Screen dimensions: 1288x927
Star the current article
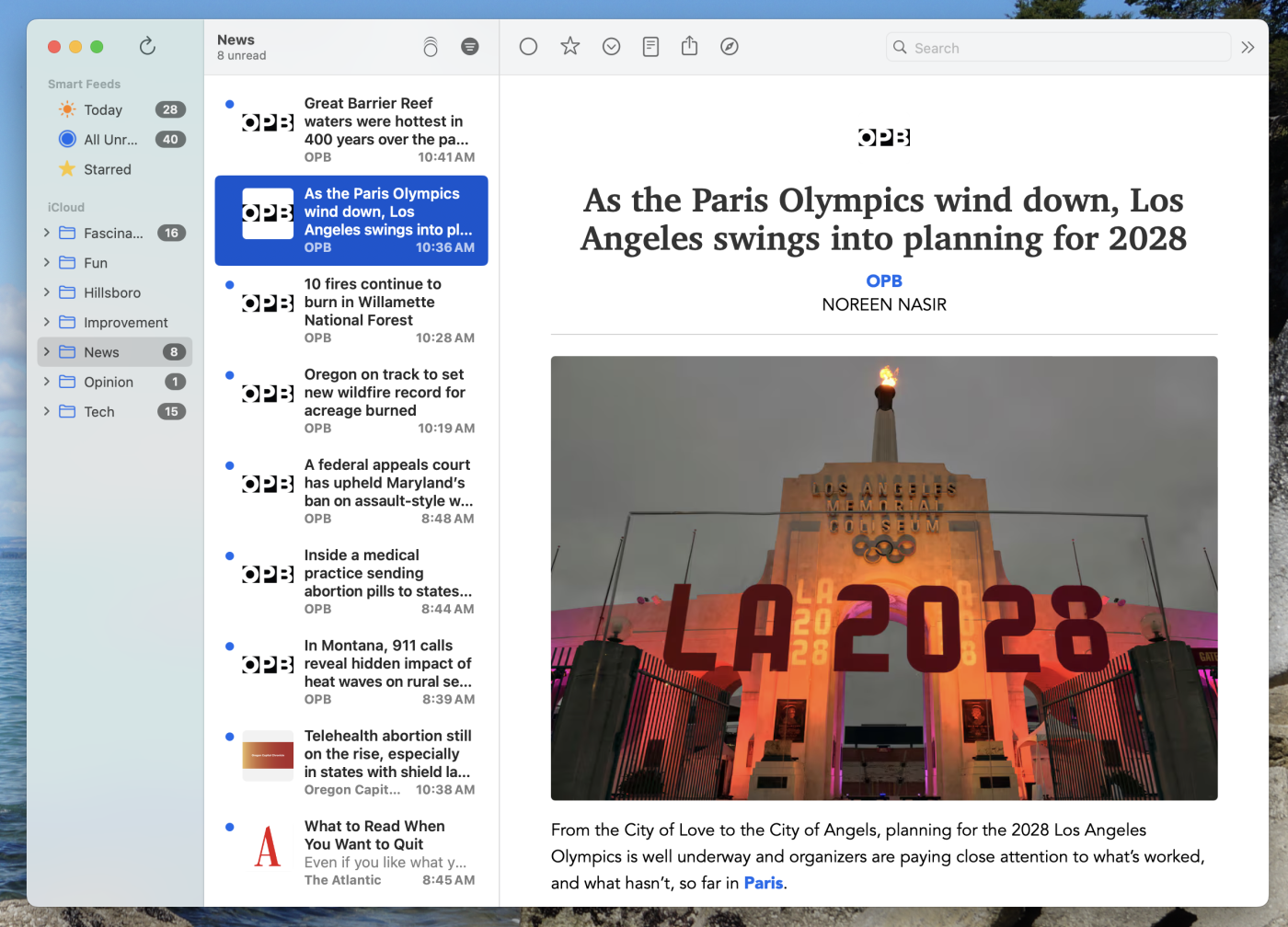tap(570, 46)
